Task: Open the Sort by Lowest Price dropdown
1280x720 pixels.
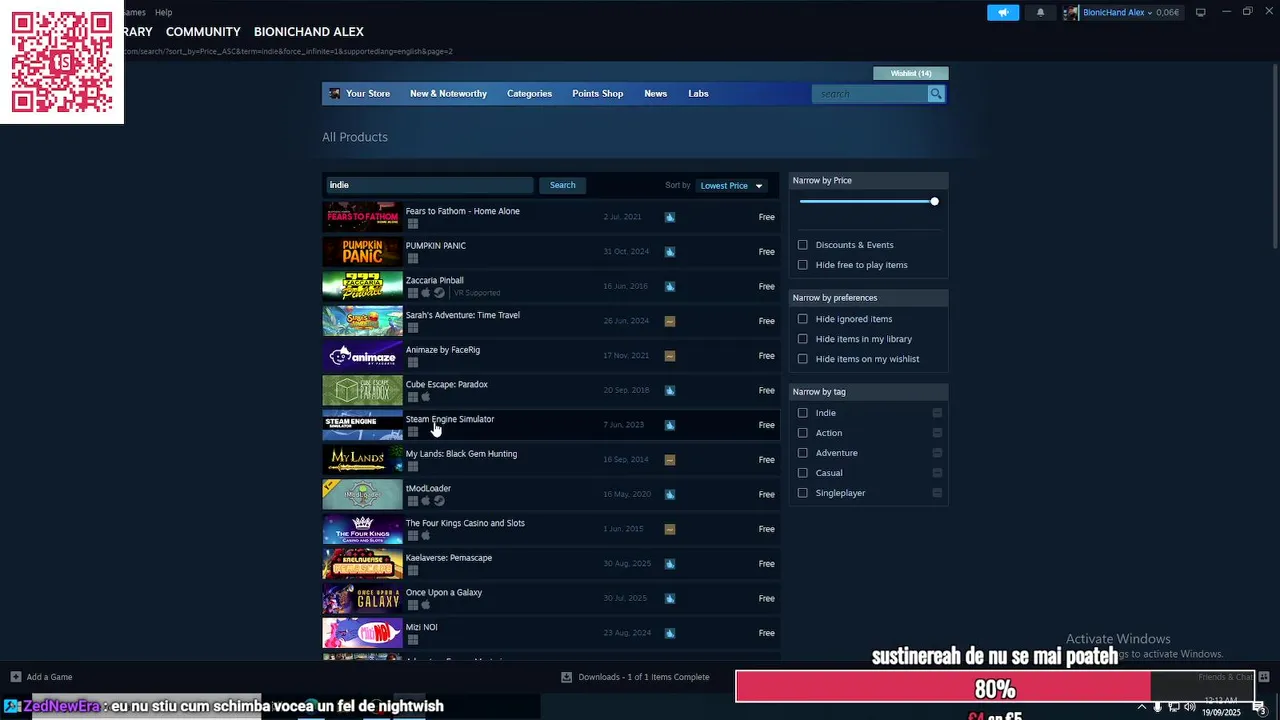Action: pos(731,186)
